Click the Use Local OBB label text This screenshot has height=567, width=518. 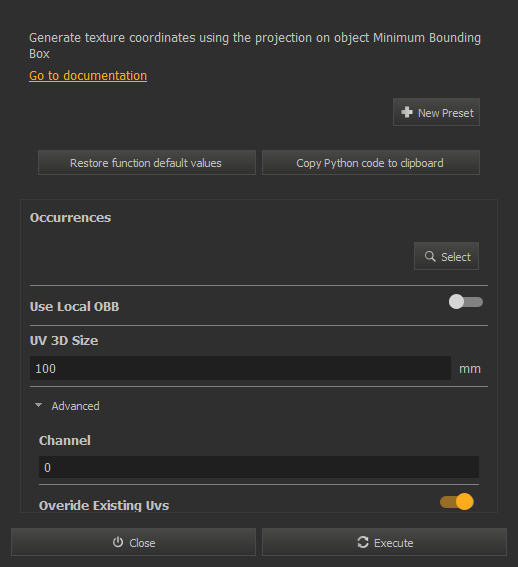click(75, 306)
